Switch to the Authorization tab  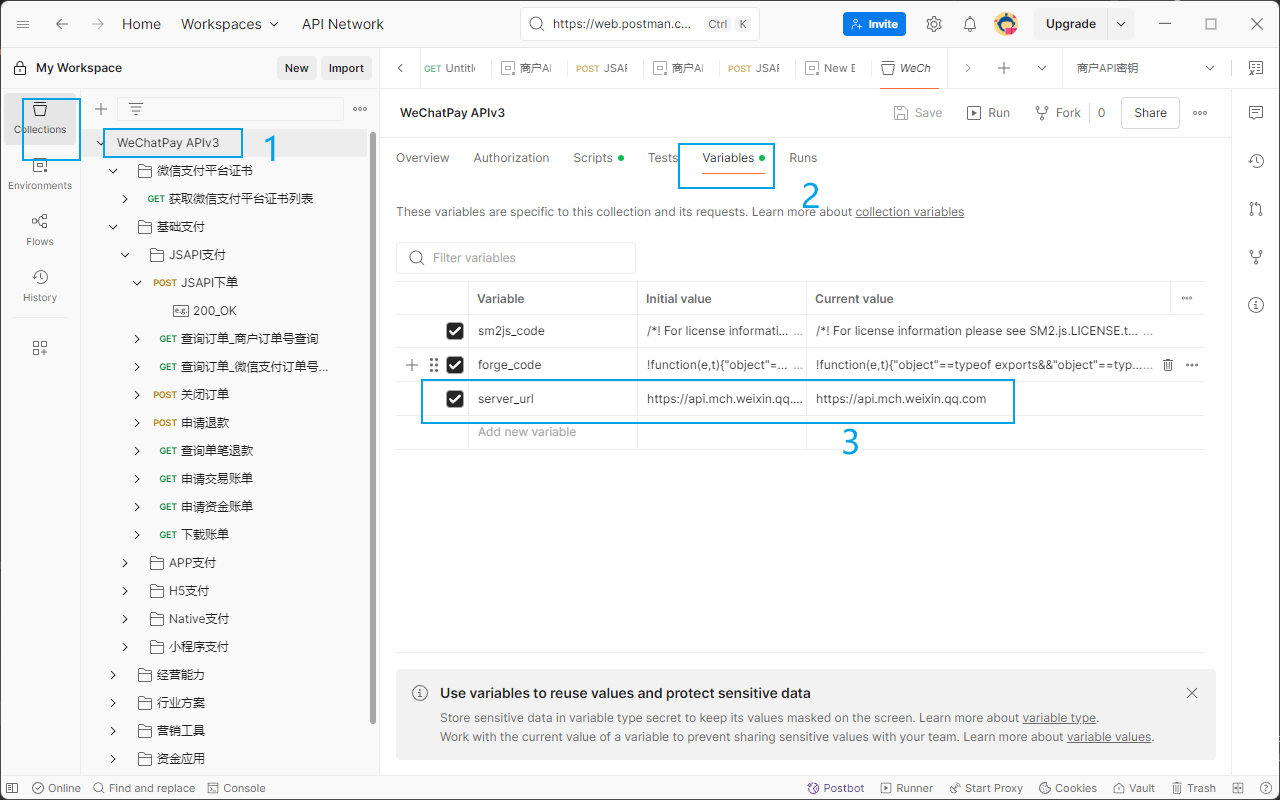[511, 158]
